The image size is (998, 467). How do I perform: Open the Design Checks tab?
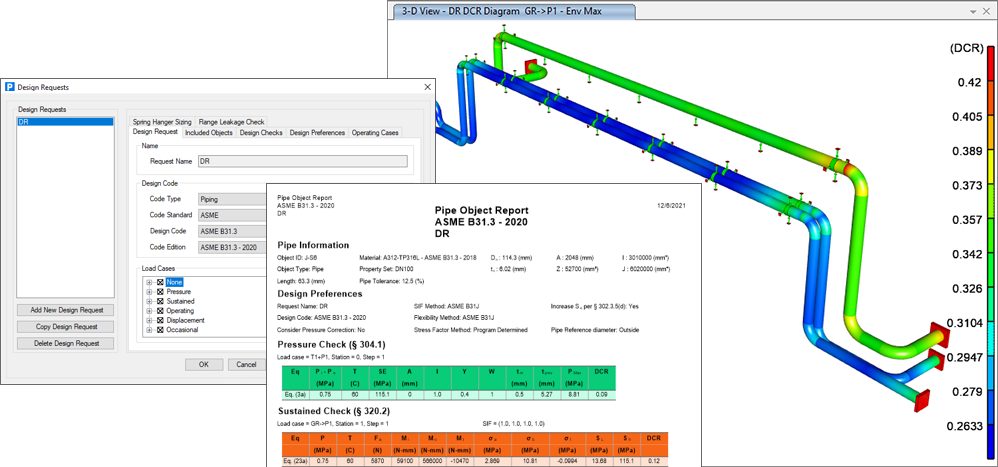[x=261, y=132]
